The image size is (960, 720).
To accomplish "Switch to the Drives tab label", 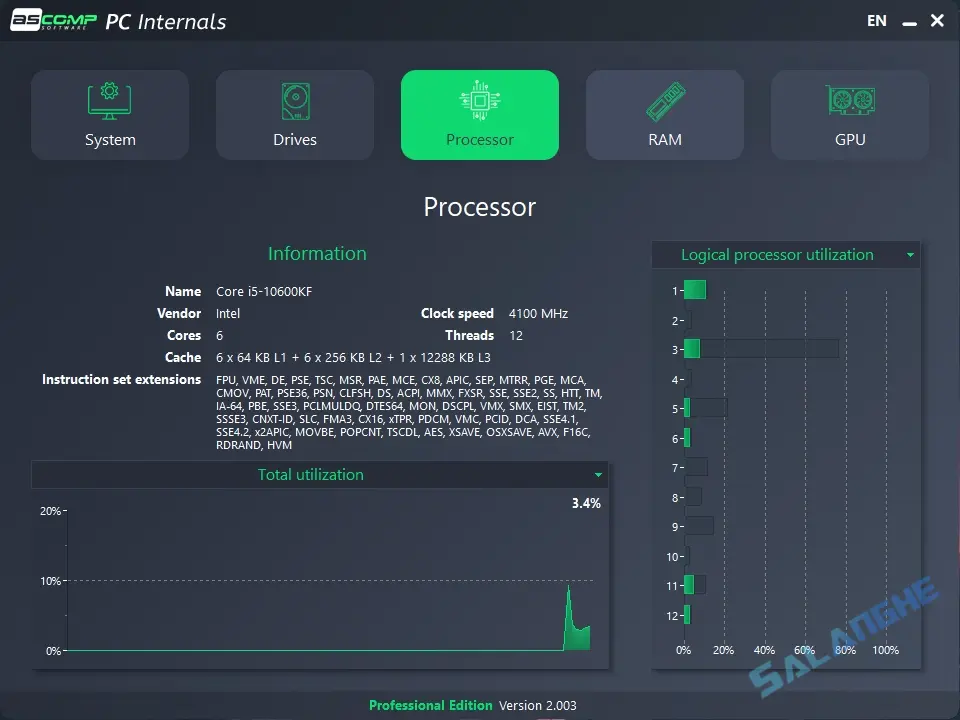I will tap(295, 140).
